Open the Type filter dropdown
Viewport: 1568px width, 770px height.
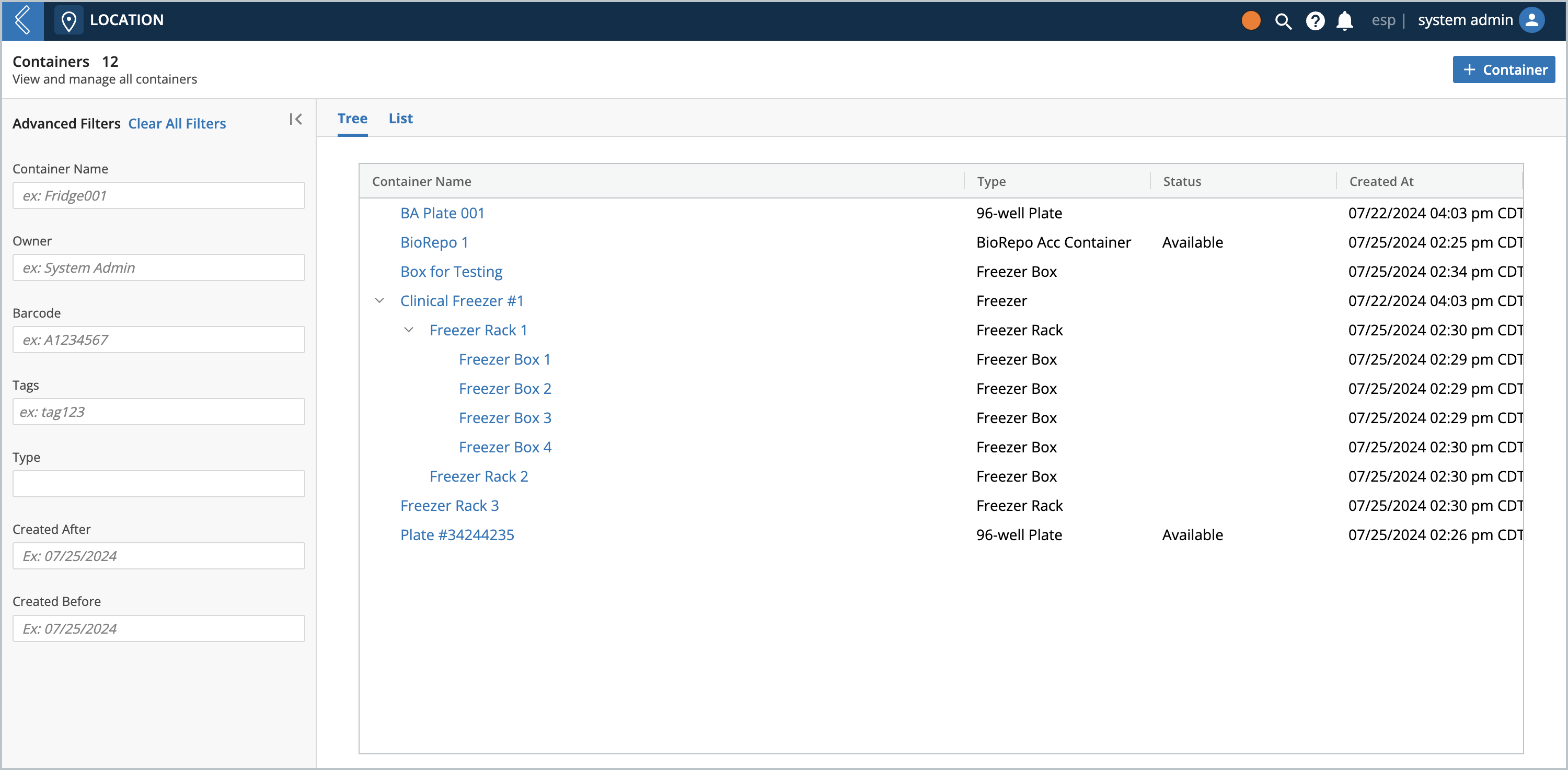coord(159,483)
